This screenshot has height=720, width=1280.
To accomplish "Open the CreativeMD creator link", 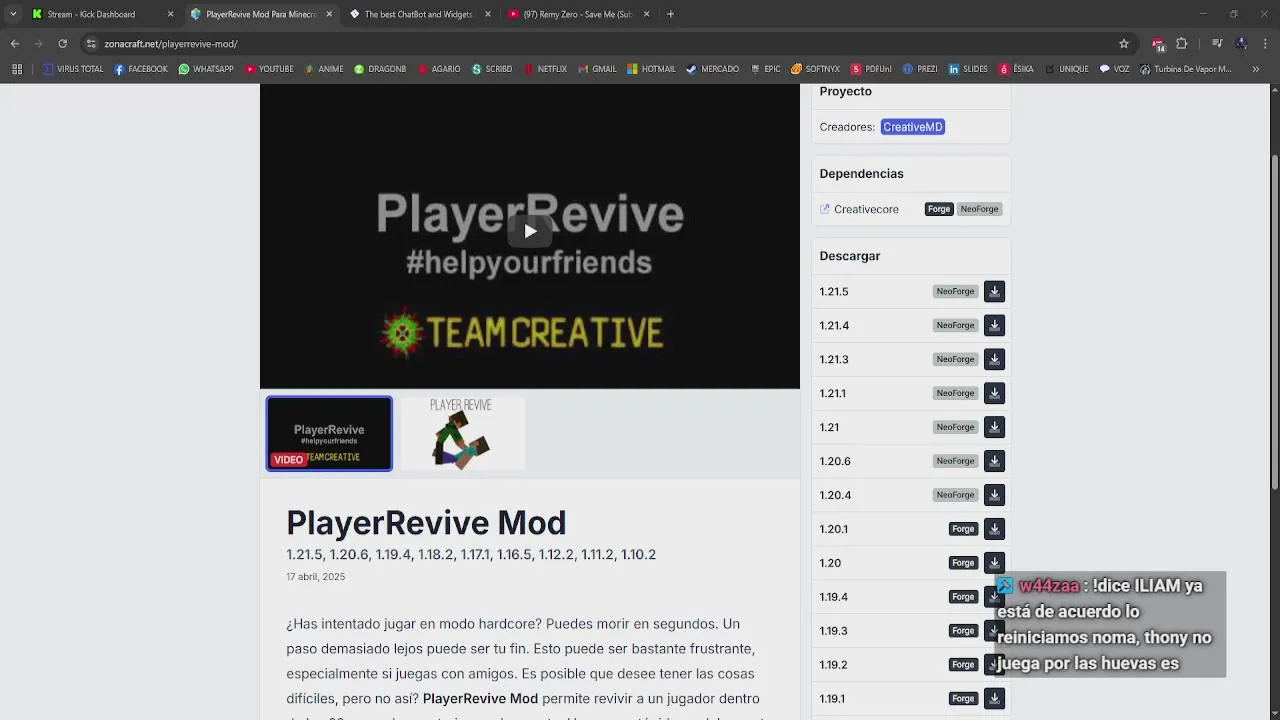I will 913,127.
